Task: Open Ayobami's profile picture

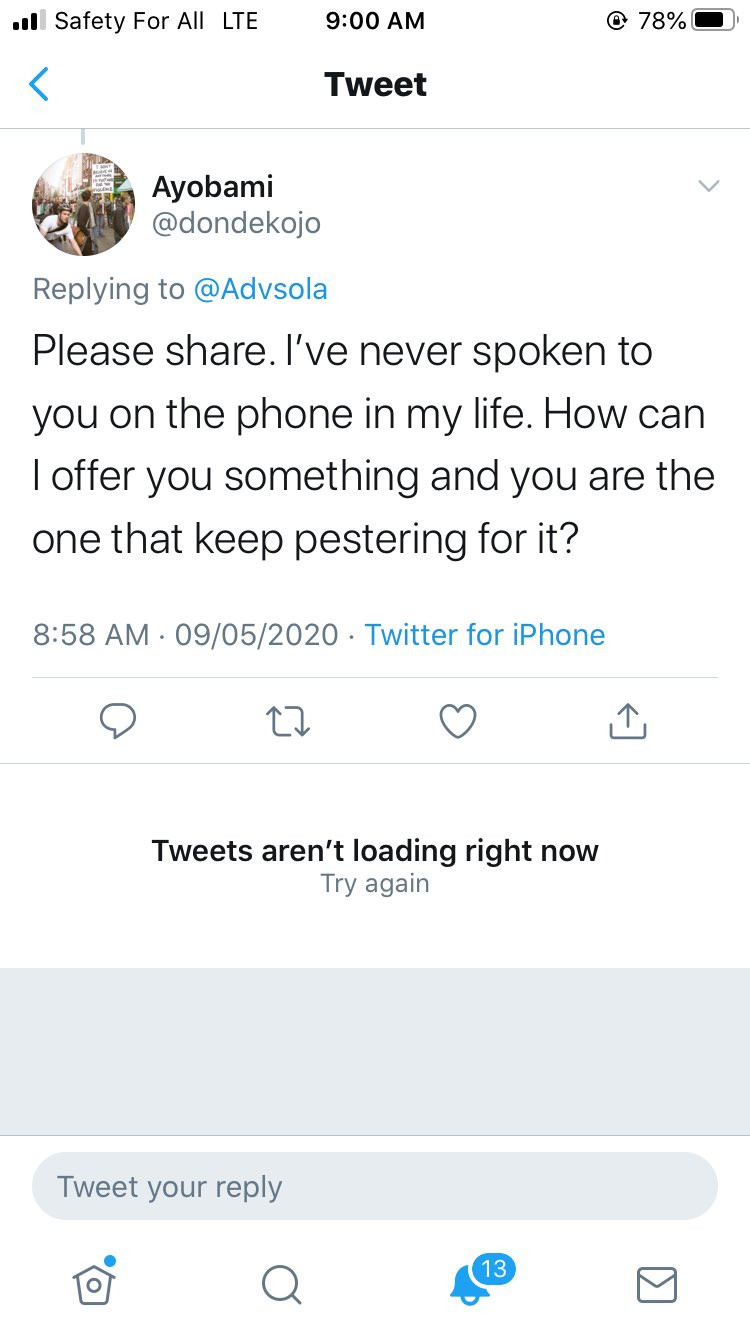Action: point(83,205)
